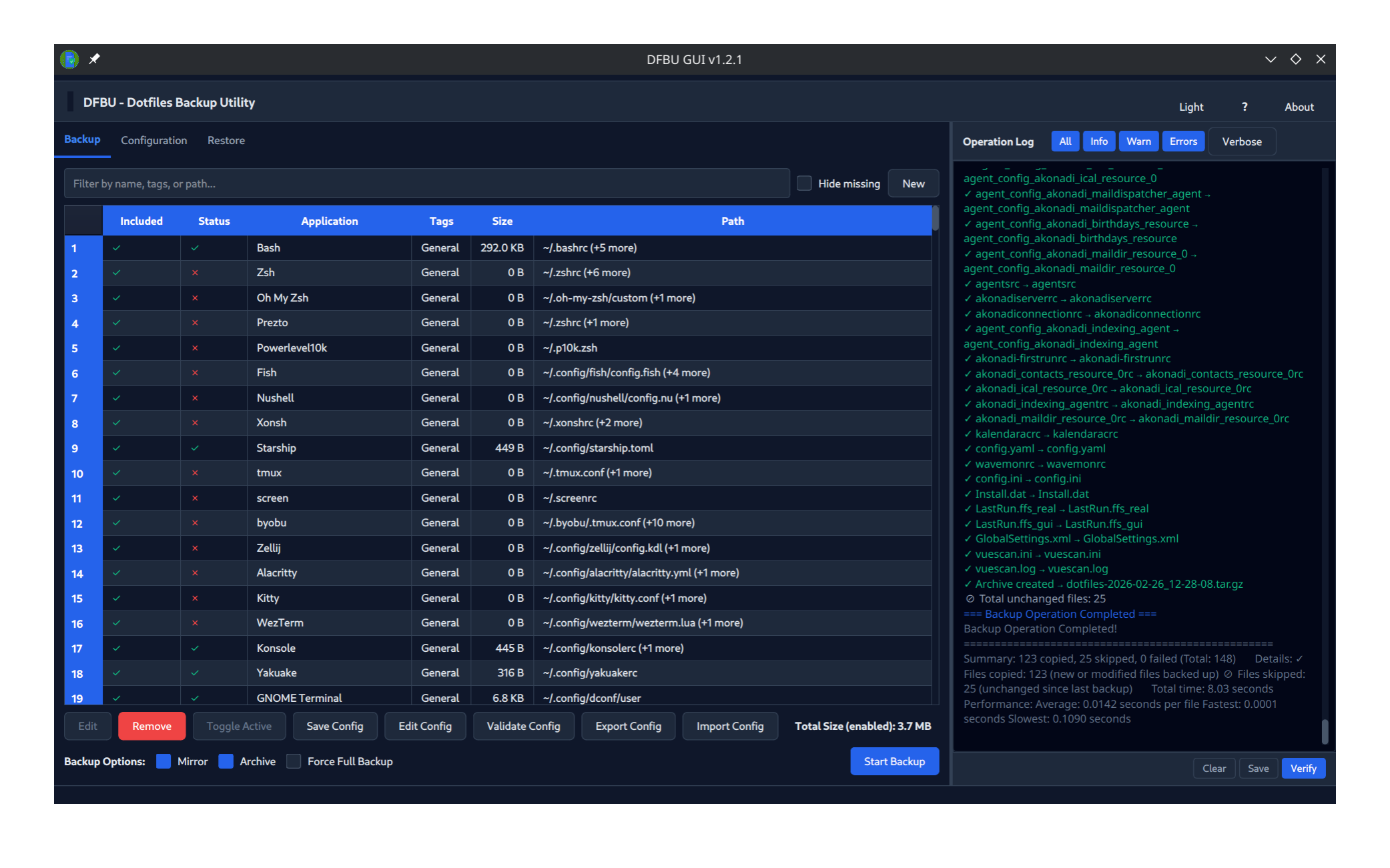Start the backup operation
Screen dimensions: 1390x868
tap(894, 761)
